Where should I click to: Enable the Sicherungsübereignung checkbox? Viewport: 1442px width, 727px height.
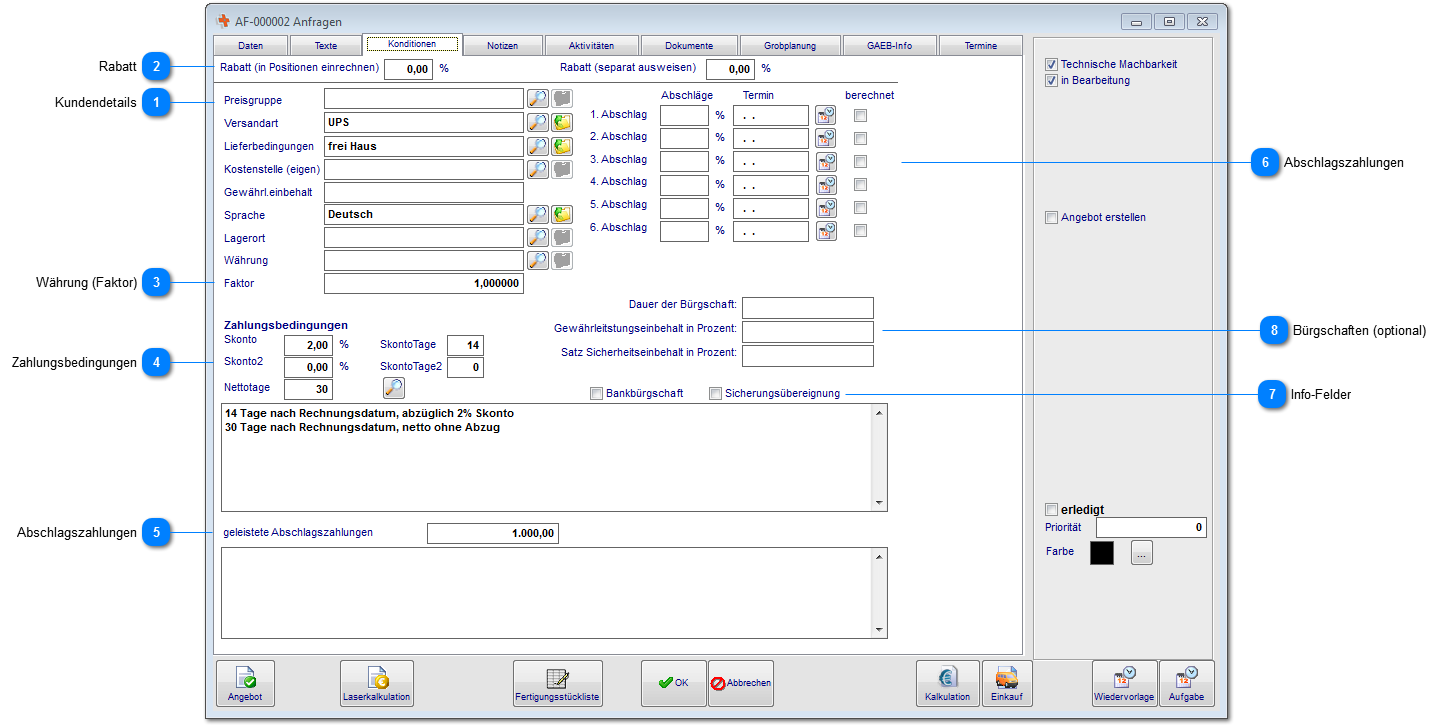(x=715, y=394)
